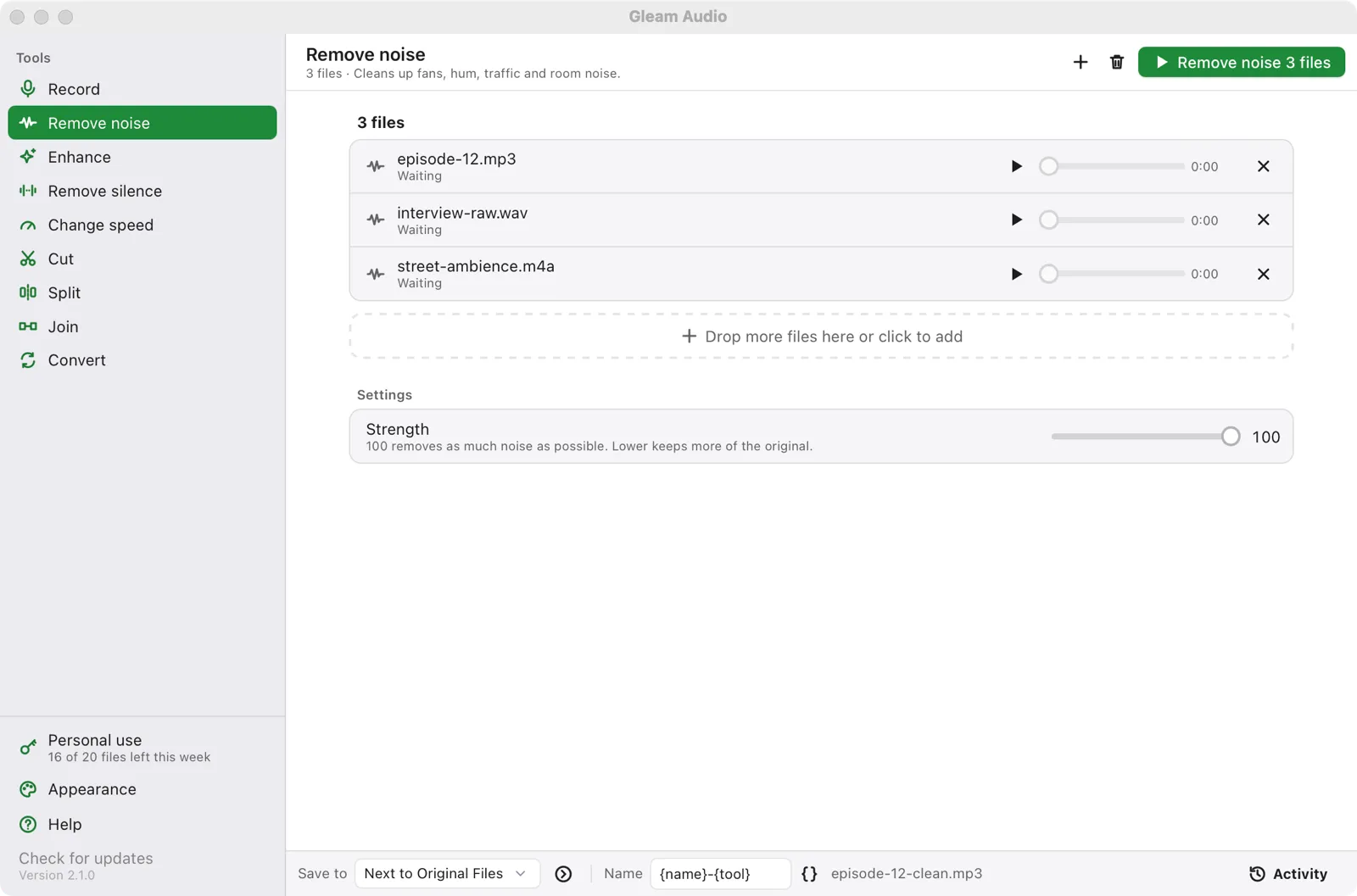Screen dimensions: 1357x896
Task: Click Check for updates
Action: tap(86, 858)
